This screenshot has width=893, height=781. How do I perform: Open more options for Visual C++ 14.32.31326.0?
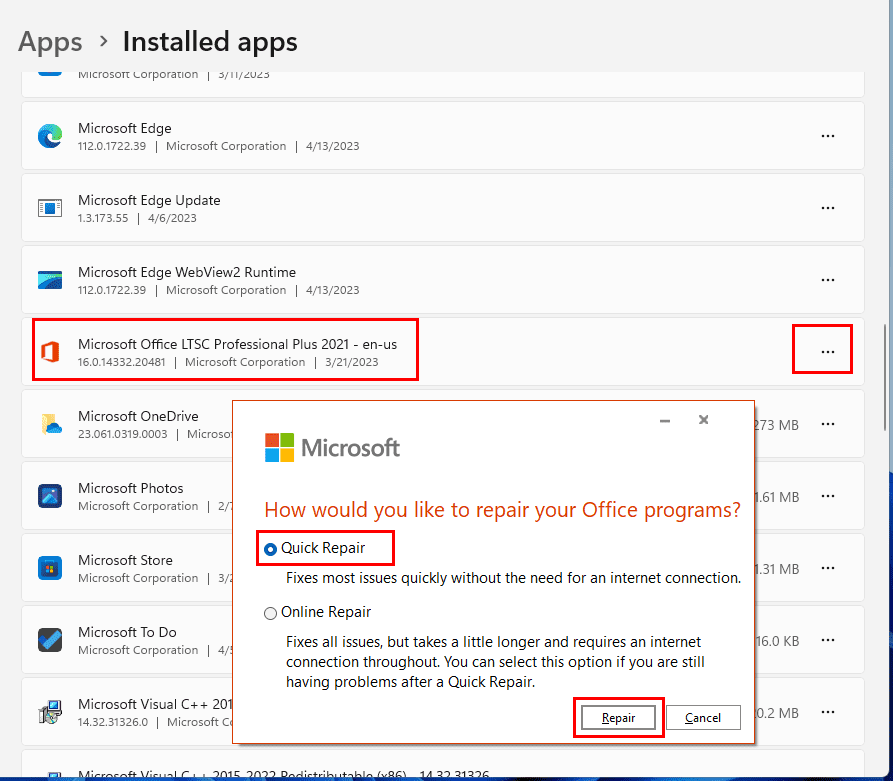[x=828, y=712]
